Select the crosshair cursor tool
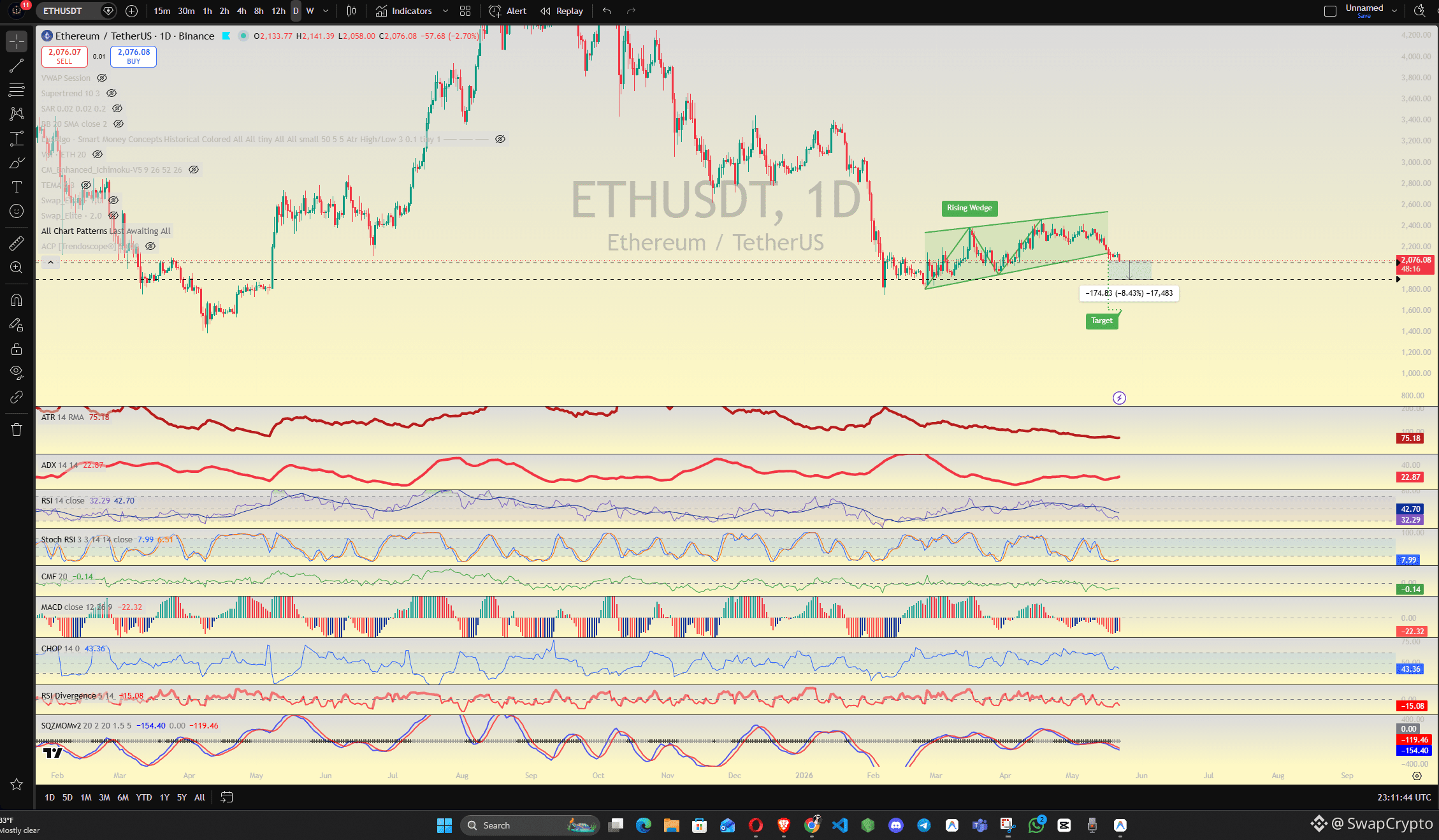This screenshot has width=1439, height=840. click(17, 41)
